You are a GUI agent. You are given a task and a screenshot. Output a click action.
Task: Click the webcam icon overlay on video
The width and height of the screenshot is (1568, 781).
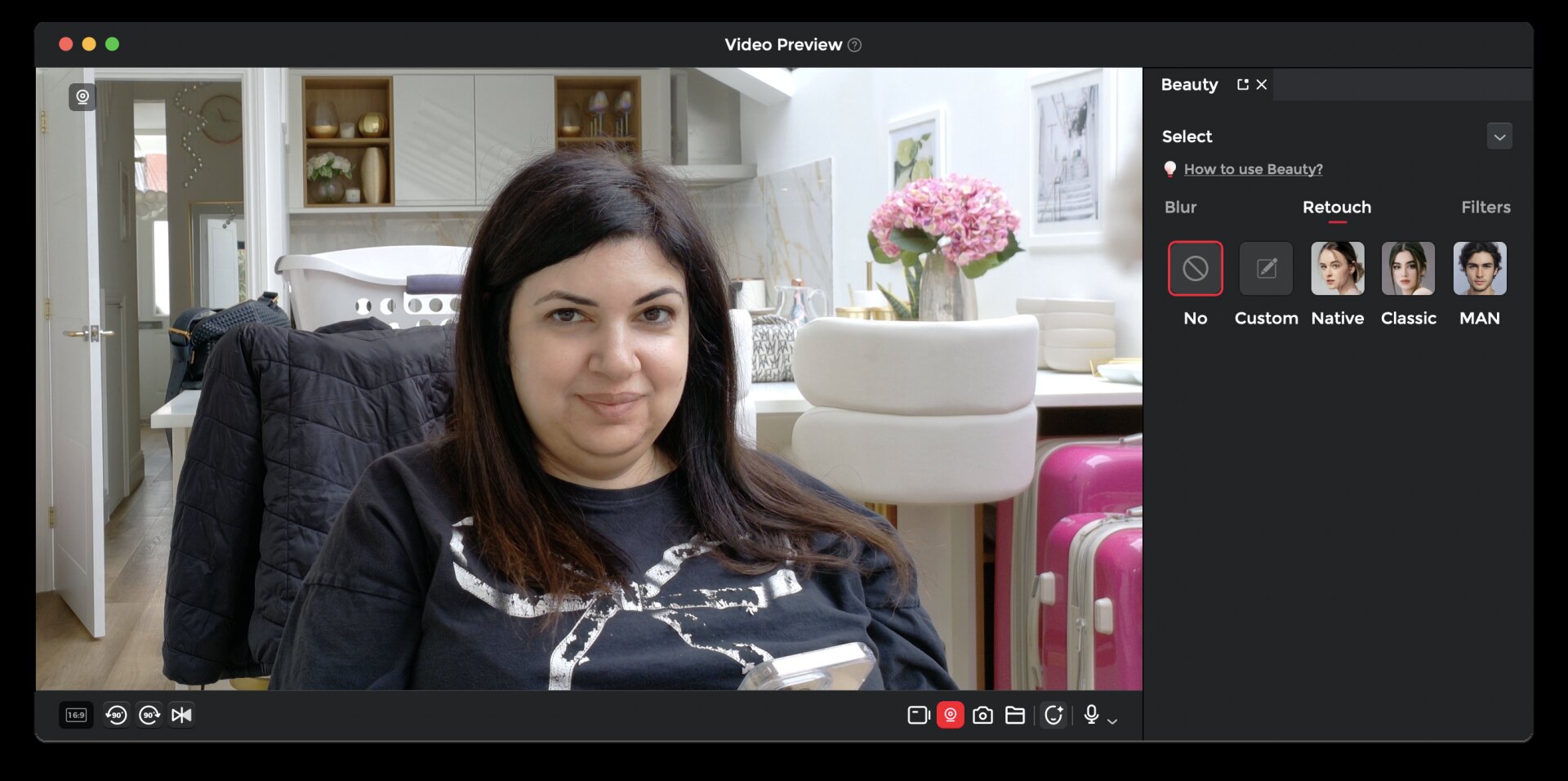pos(82,97)
